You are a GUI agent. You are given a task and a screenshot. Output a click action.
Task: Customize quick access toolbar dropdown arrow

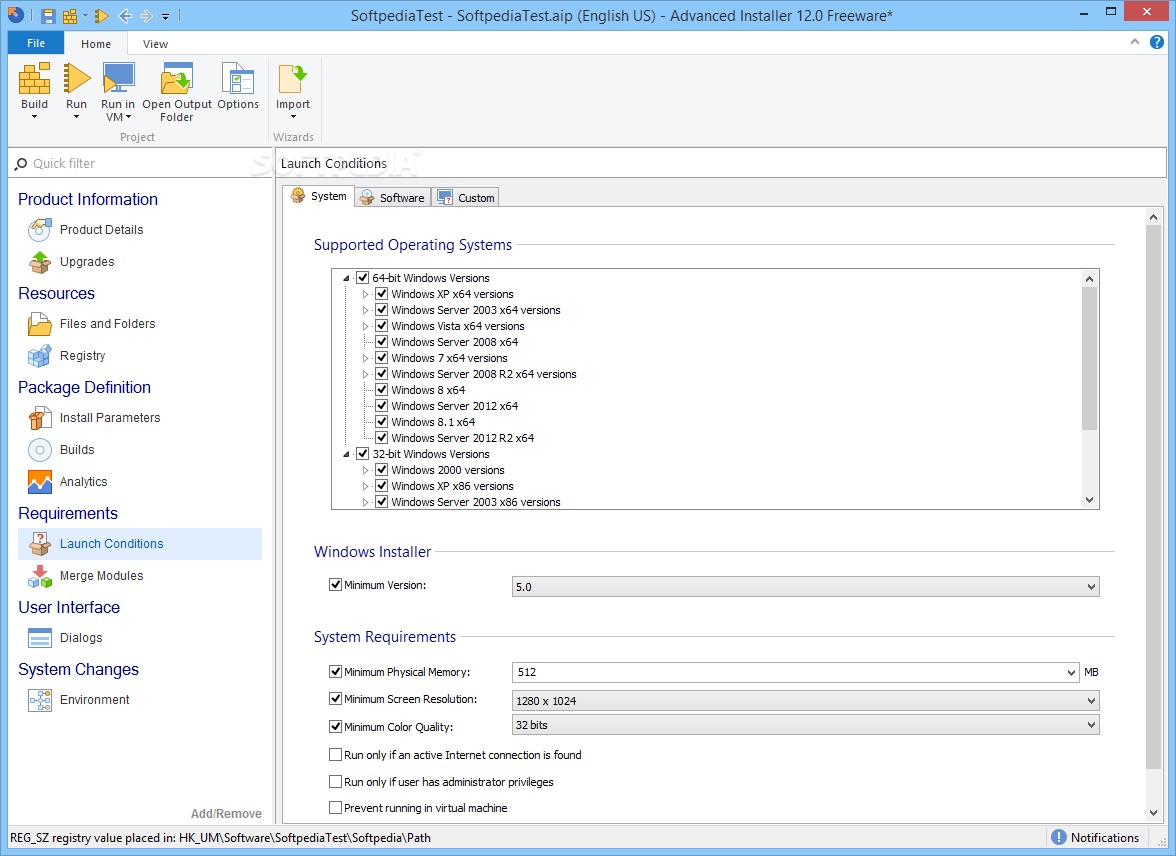(166, 16)
